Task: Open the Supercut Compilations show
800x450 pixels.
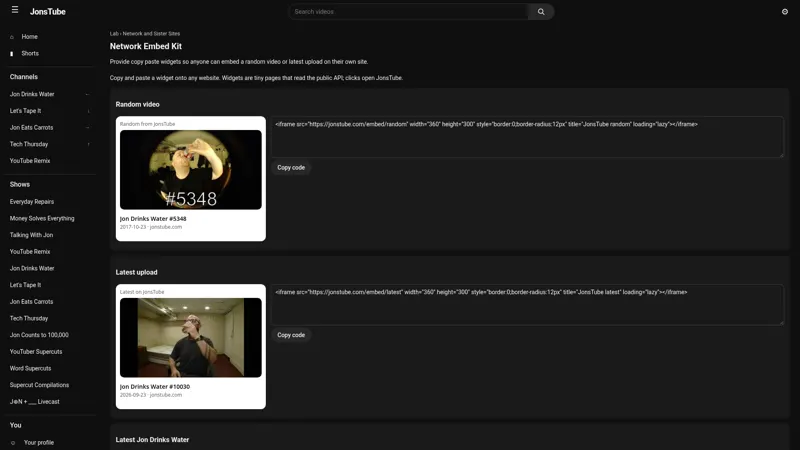Action: (39, 385)
